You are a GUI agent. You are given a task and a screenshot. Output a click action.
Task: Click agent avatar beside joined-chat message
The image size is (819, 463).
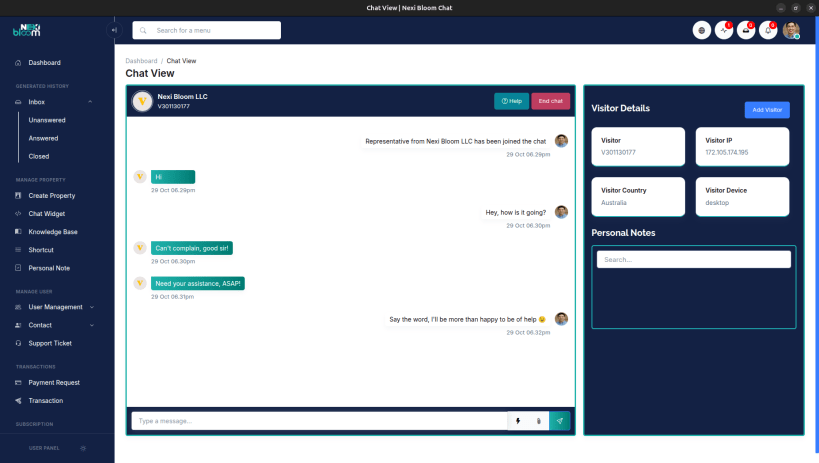561,141
